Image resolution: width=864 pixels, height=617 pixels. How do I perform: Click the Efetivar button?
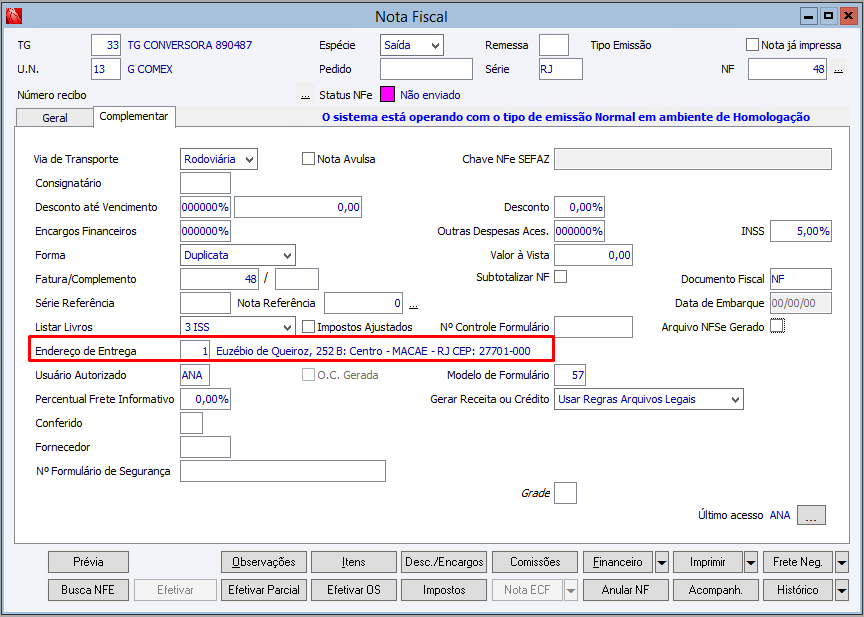pyautogui.click(x=175, y=590)
